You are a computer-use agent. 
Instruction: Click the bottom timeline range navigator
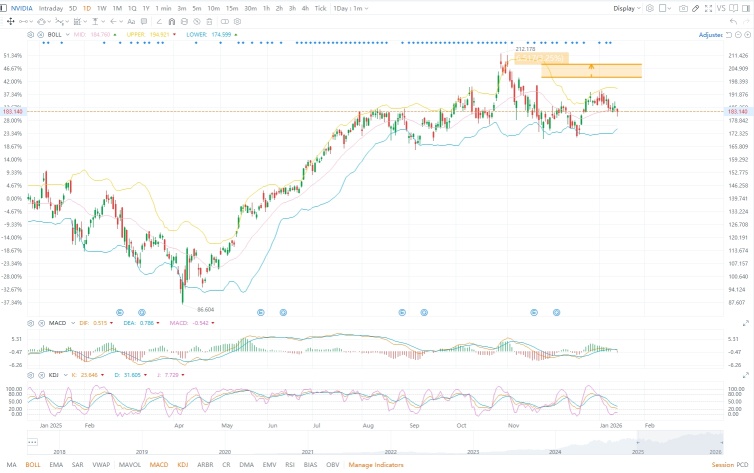point(375,442)
